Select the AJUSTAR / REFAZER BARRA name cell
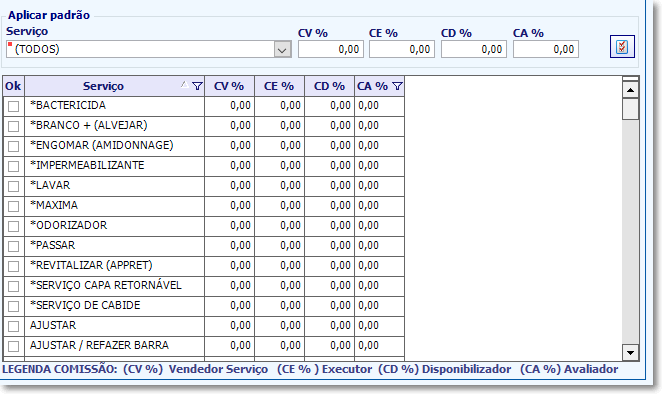The height and width of the screenshot is (394, 662). (115, 346)
